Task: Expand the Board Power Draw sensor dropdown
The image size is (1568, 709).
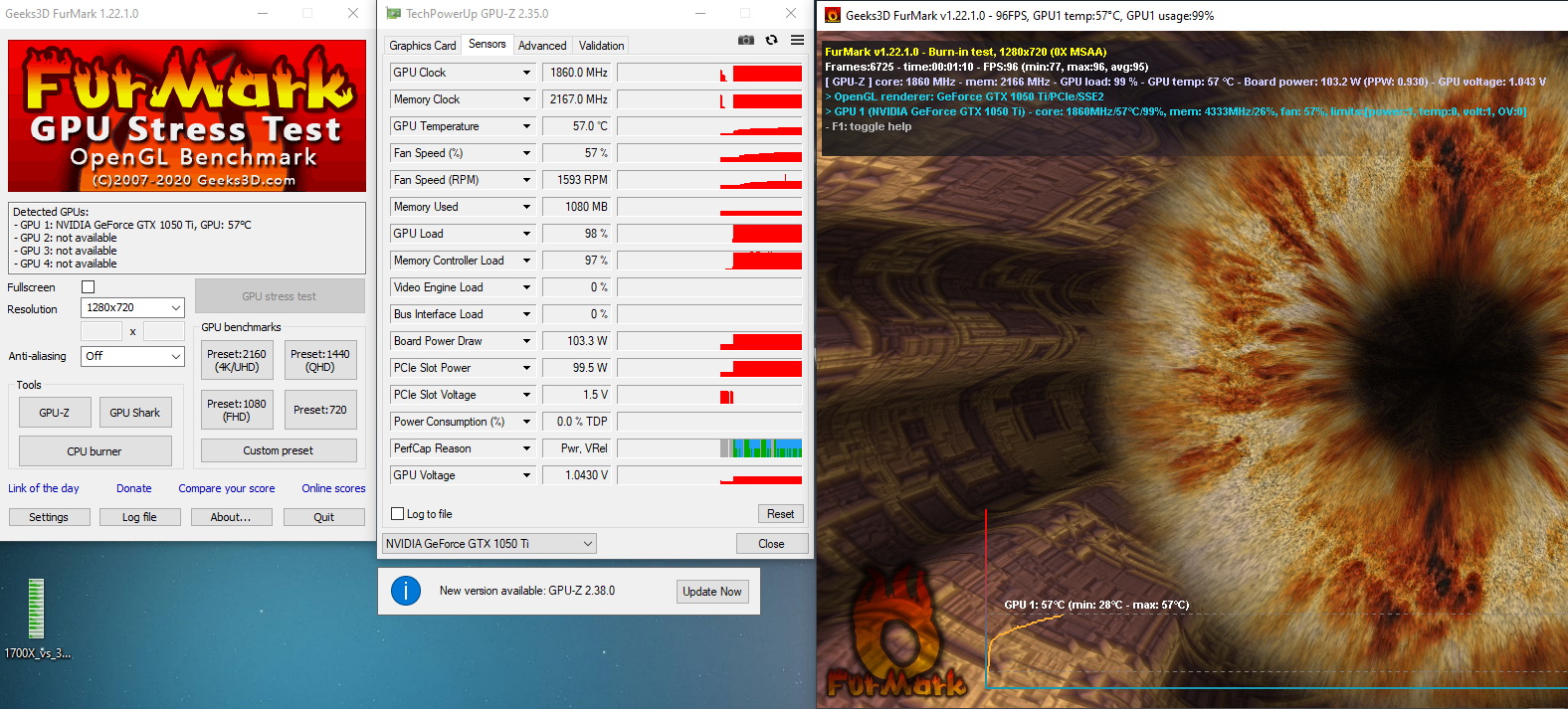Action: (526, 341)
